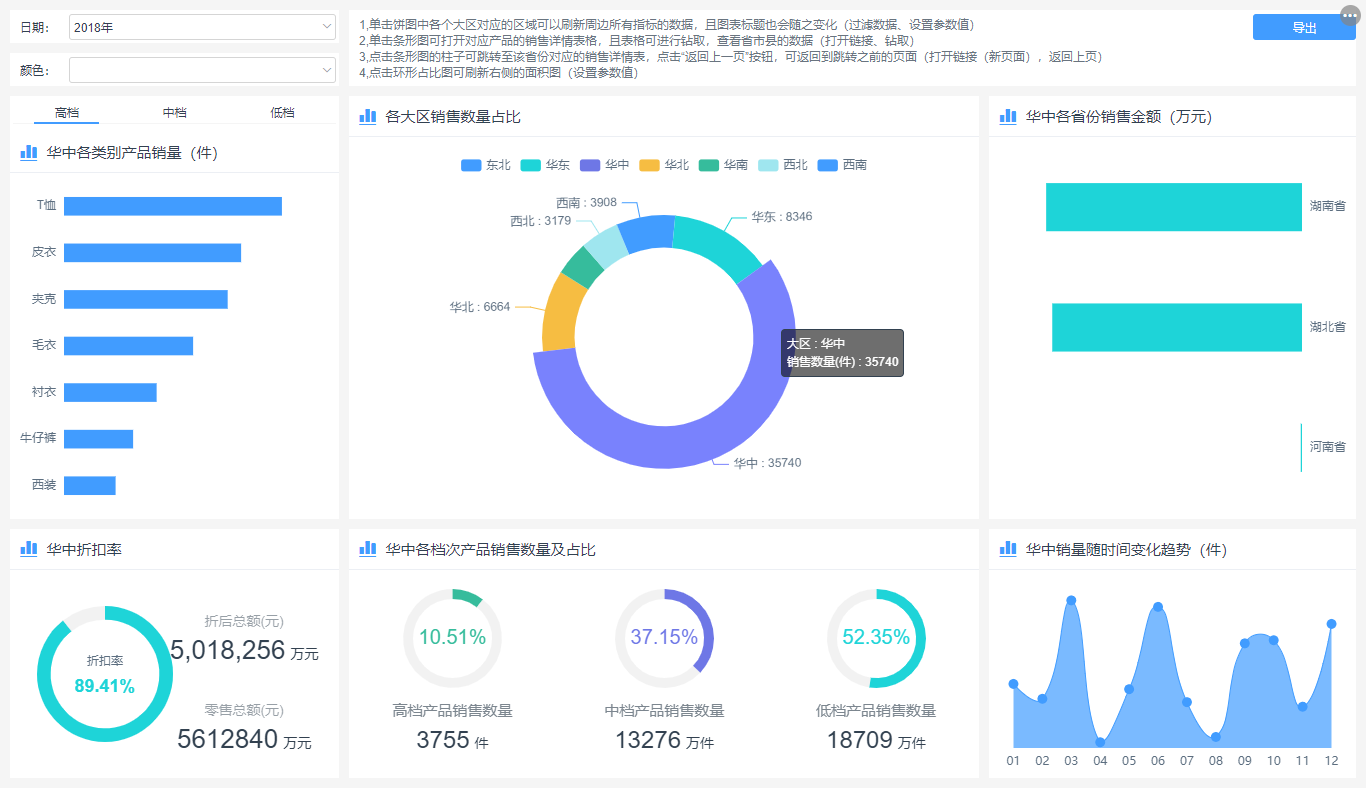The image size is (1366, 788).
Task: Toggle the 东北 legend item
Action: point(484,165)
